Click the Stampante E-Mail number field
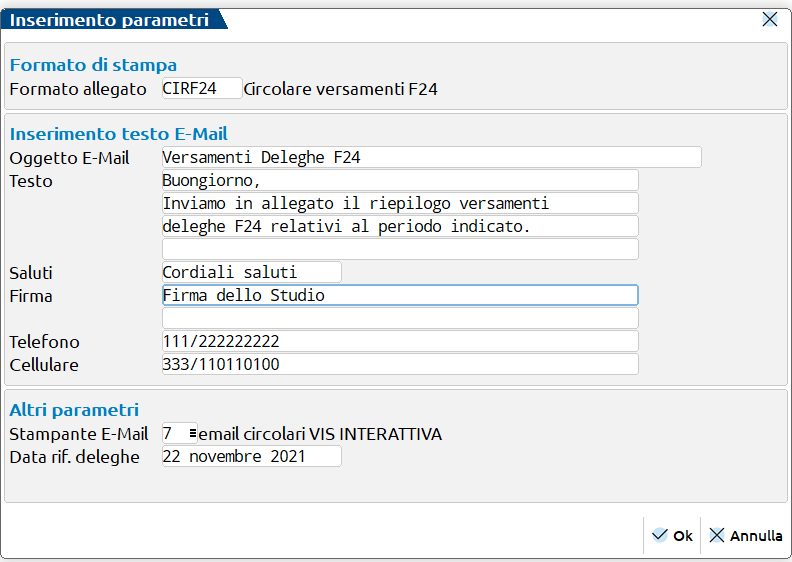 [x=173, y=434]
